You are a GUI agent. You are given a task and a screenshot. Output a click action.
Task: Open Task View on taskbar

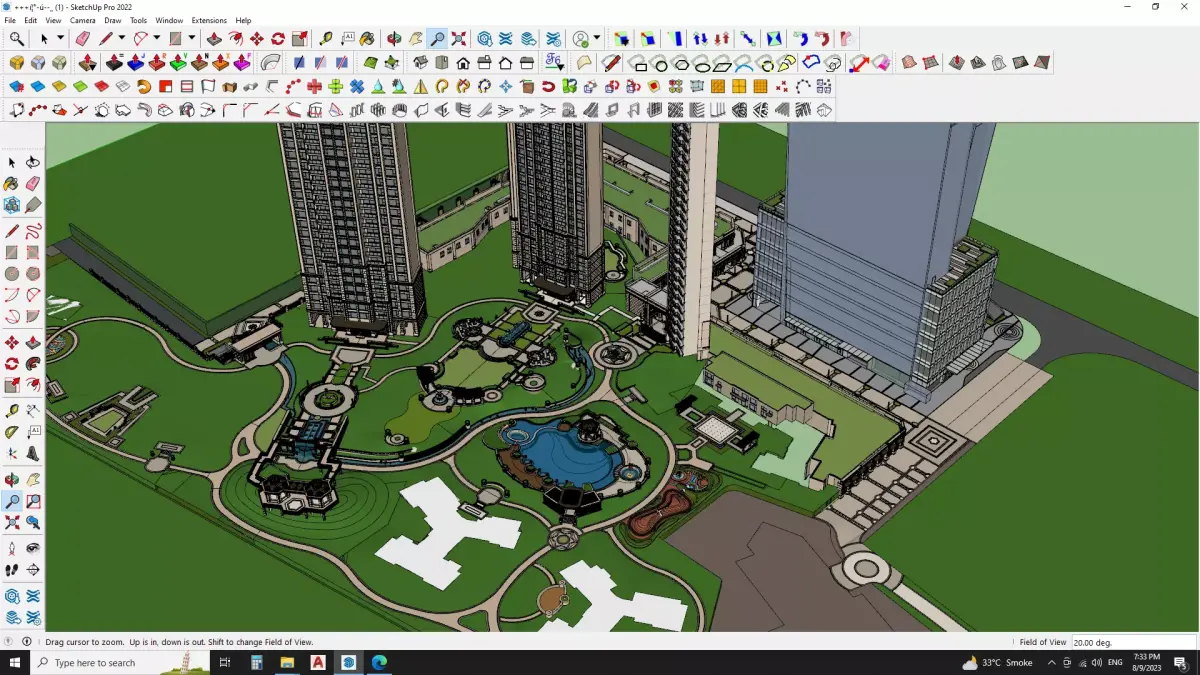pos(225,662)
